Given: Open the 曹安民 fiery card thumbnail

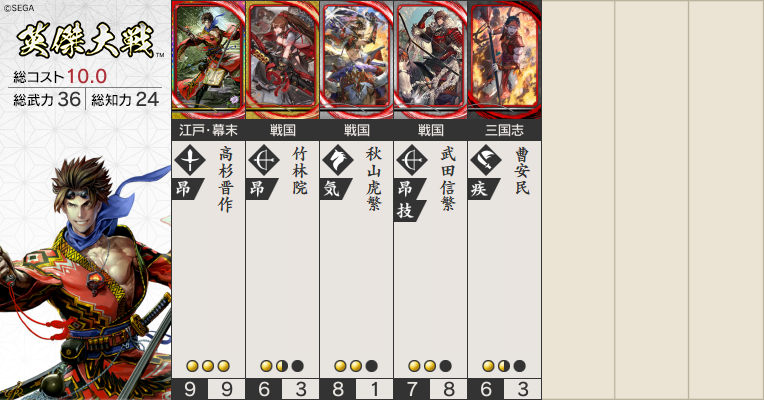Looking at the screenshot, I should click(x=505, y=59).
